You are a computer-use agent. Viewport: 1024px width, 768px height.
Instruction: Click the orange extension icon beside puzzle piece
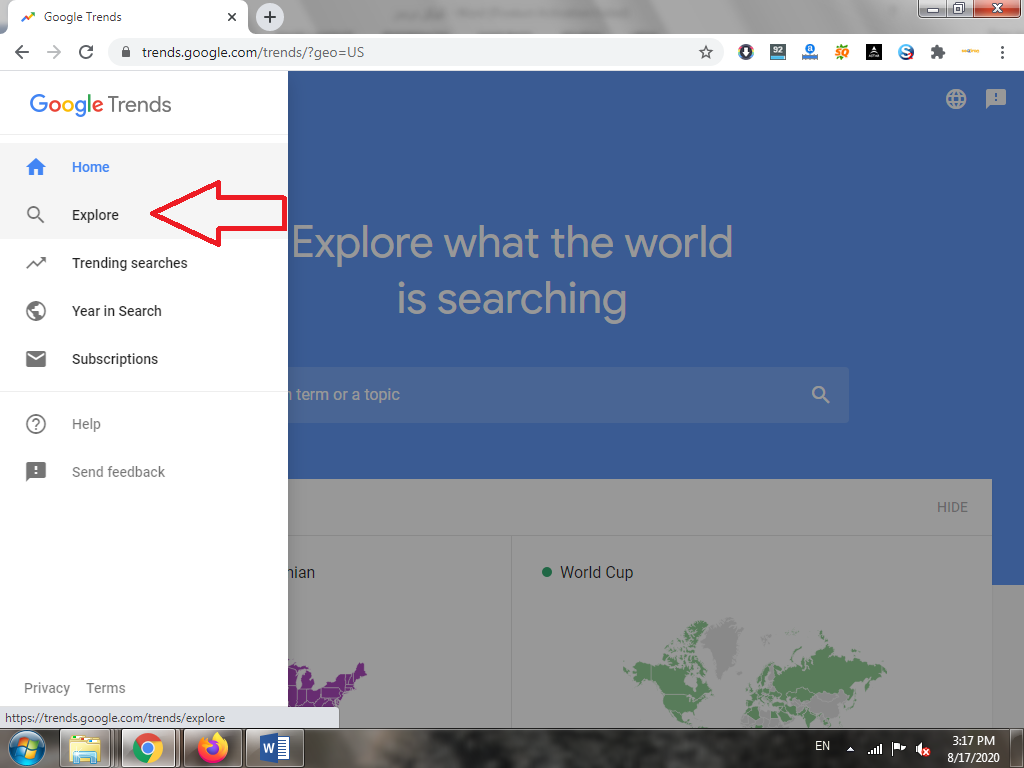tap(970, 51)
